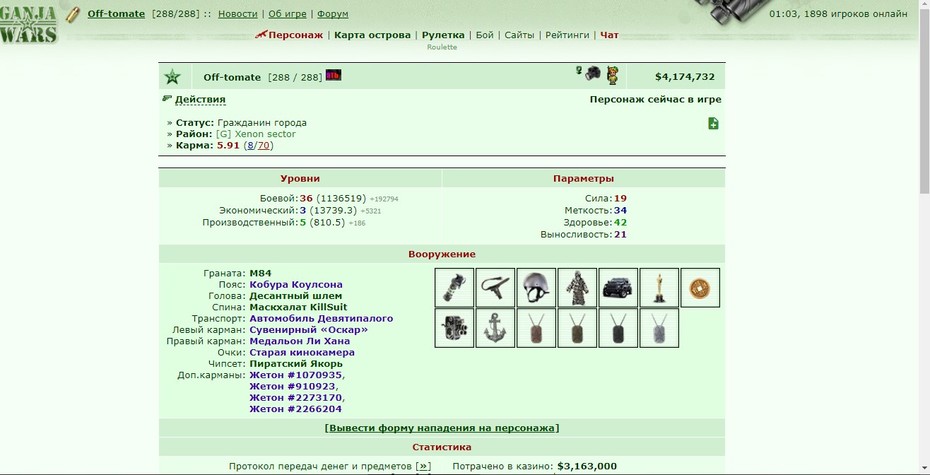Go to Рулетка in navigation
Image resolution: width=930 pixels, height=475 pixels.
[443, 35]
